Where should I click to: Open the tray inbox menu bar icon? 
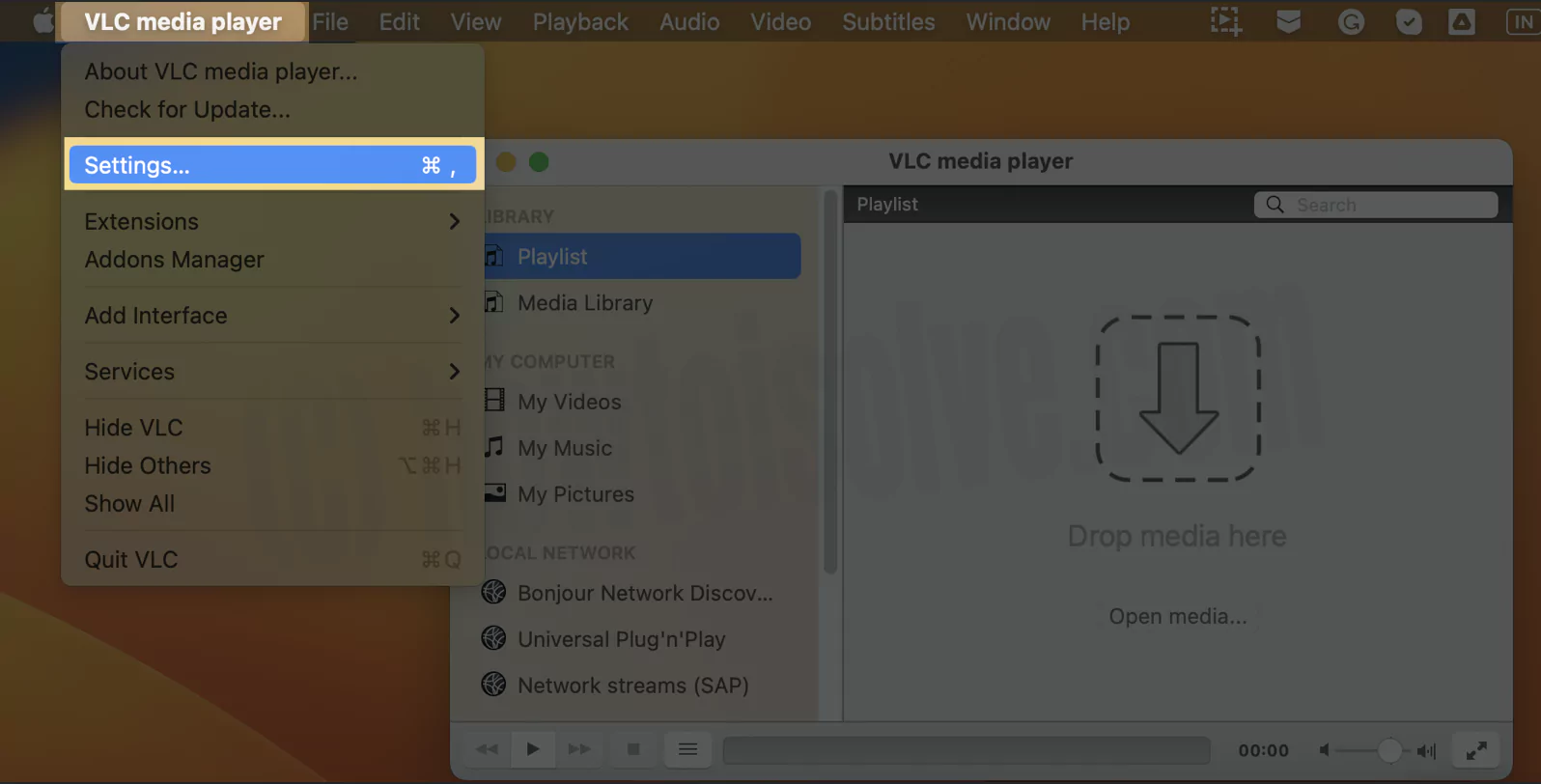coord(1288,21)
